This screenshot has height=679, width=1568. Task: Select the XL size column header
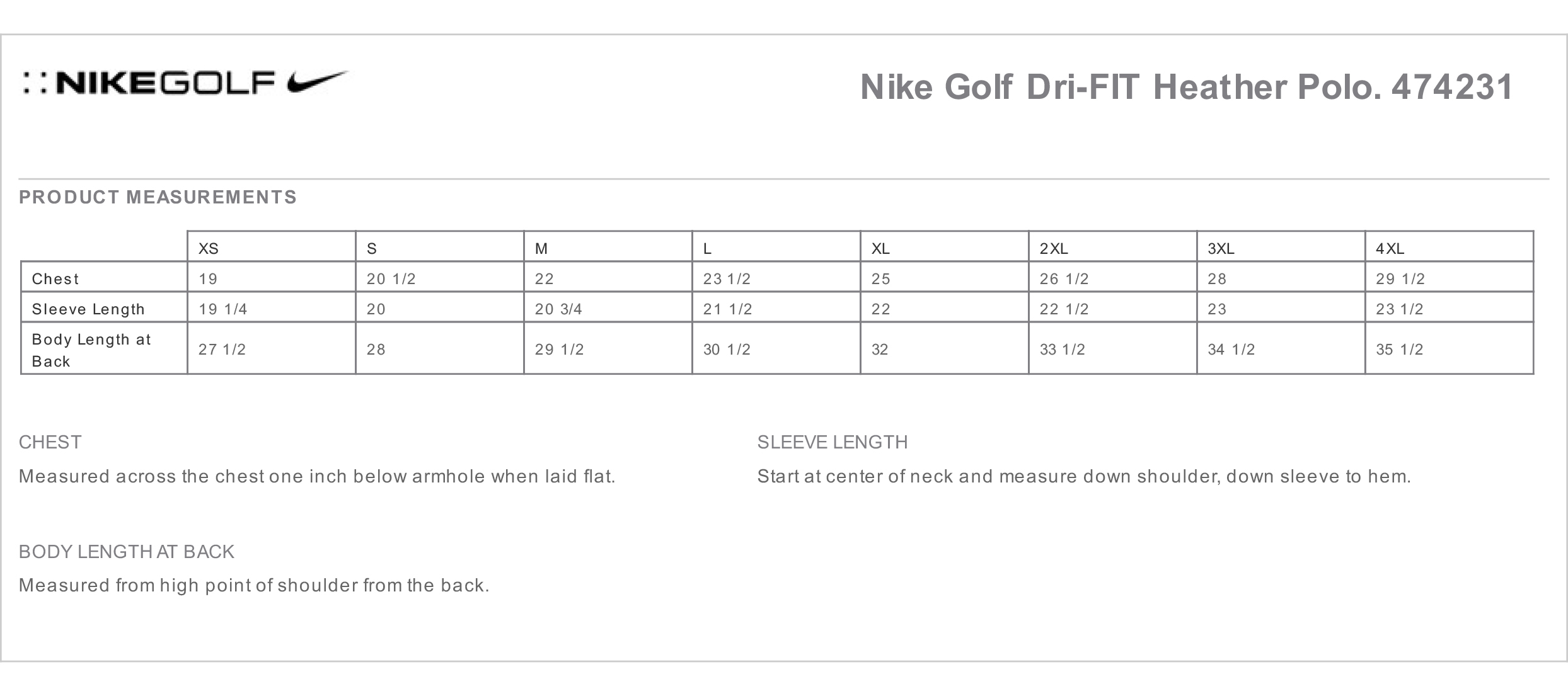click(x=880, y=249)
